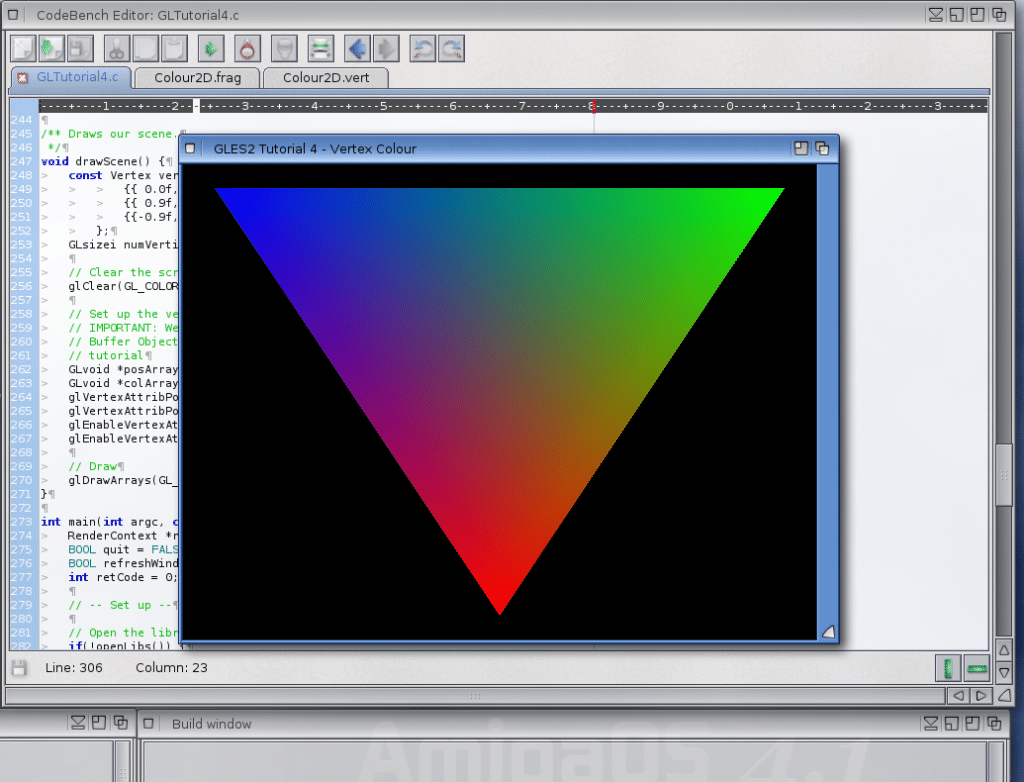Click the 'GLsizei numVerti' code line

point(123,244)
